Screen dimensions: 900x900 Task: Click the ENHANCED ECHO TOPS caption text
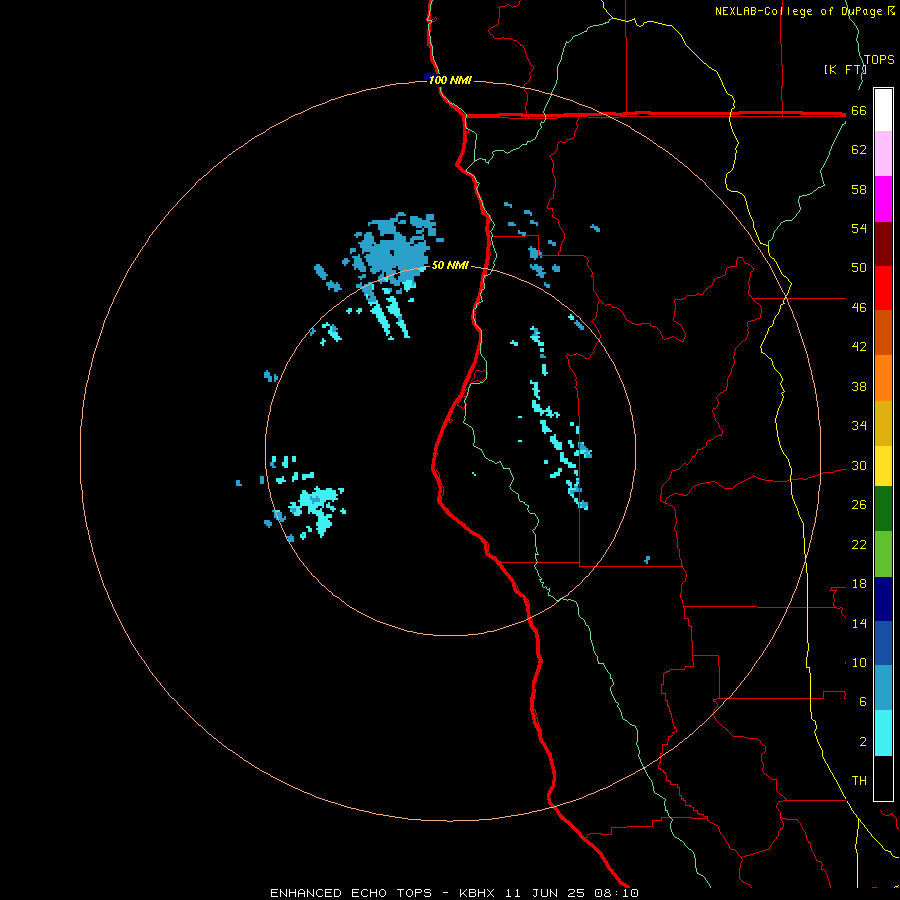[351, 893]
